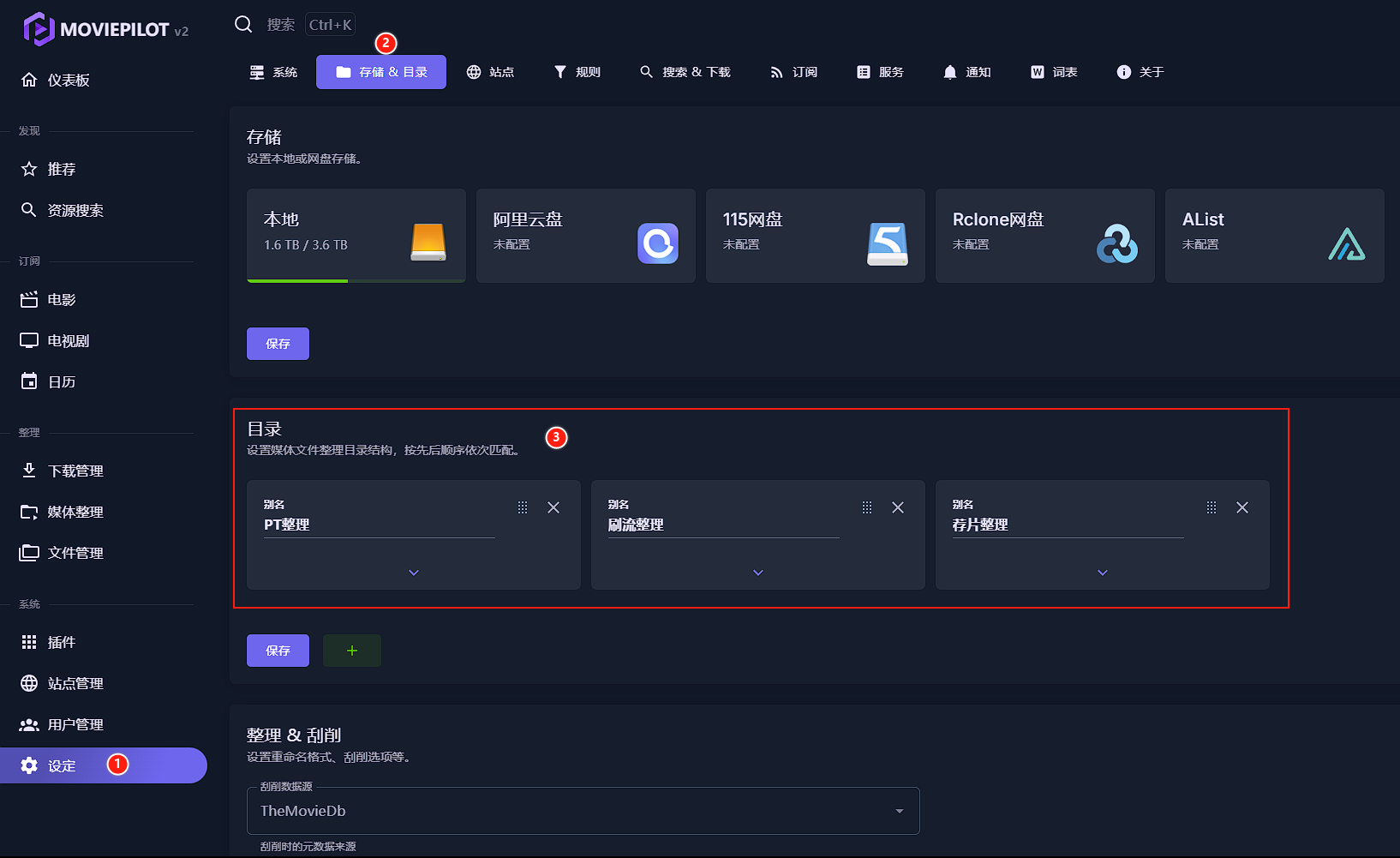Image resolution: width=1400 pixels, height=858 pixels.
Task: Expand the 刷流整理 card details
Action: 758,573
